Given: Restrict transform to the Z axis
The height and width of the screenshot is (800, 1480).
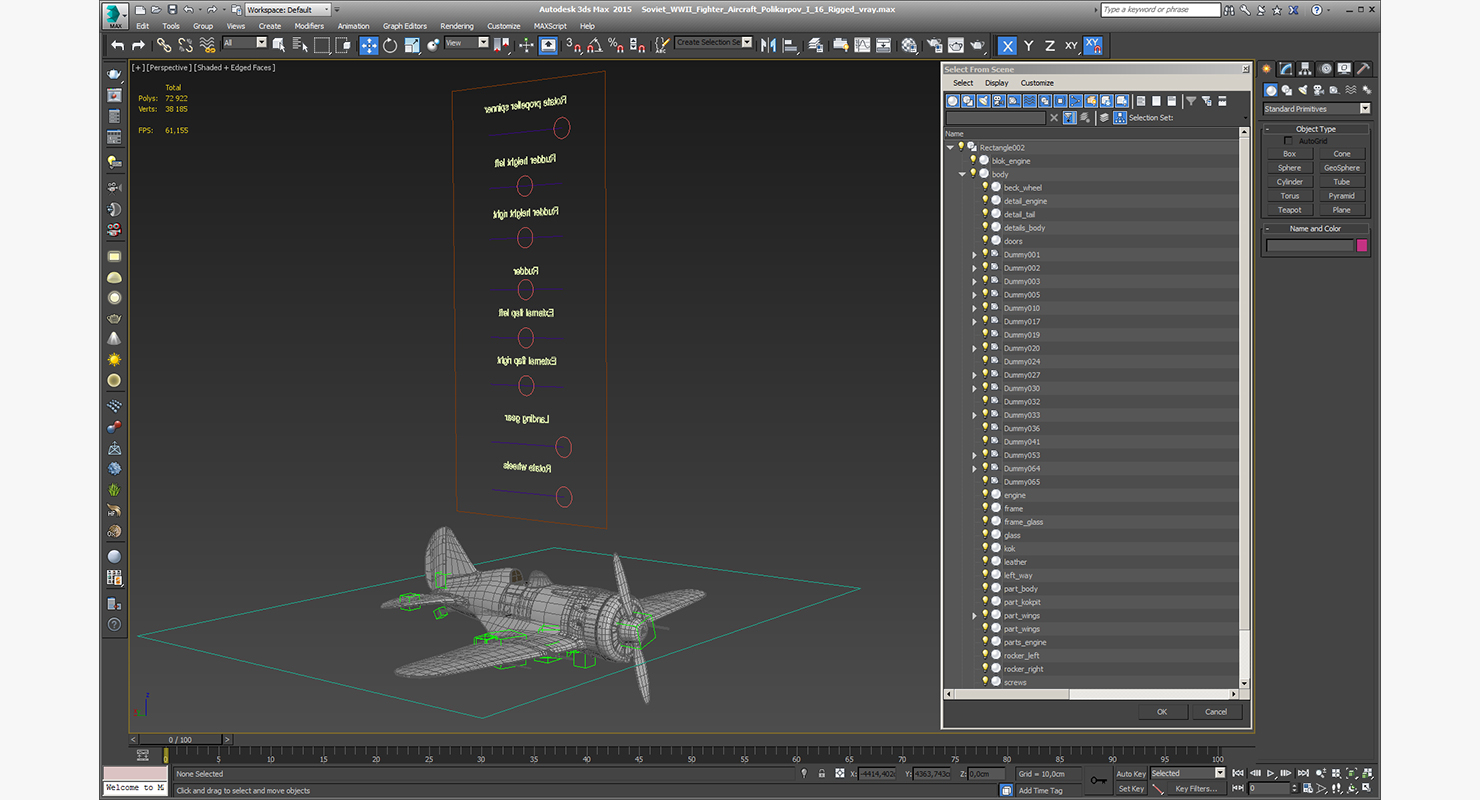Looking at the screenshot, I should click(x=1050, y=46).
